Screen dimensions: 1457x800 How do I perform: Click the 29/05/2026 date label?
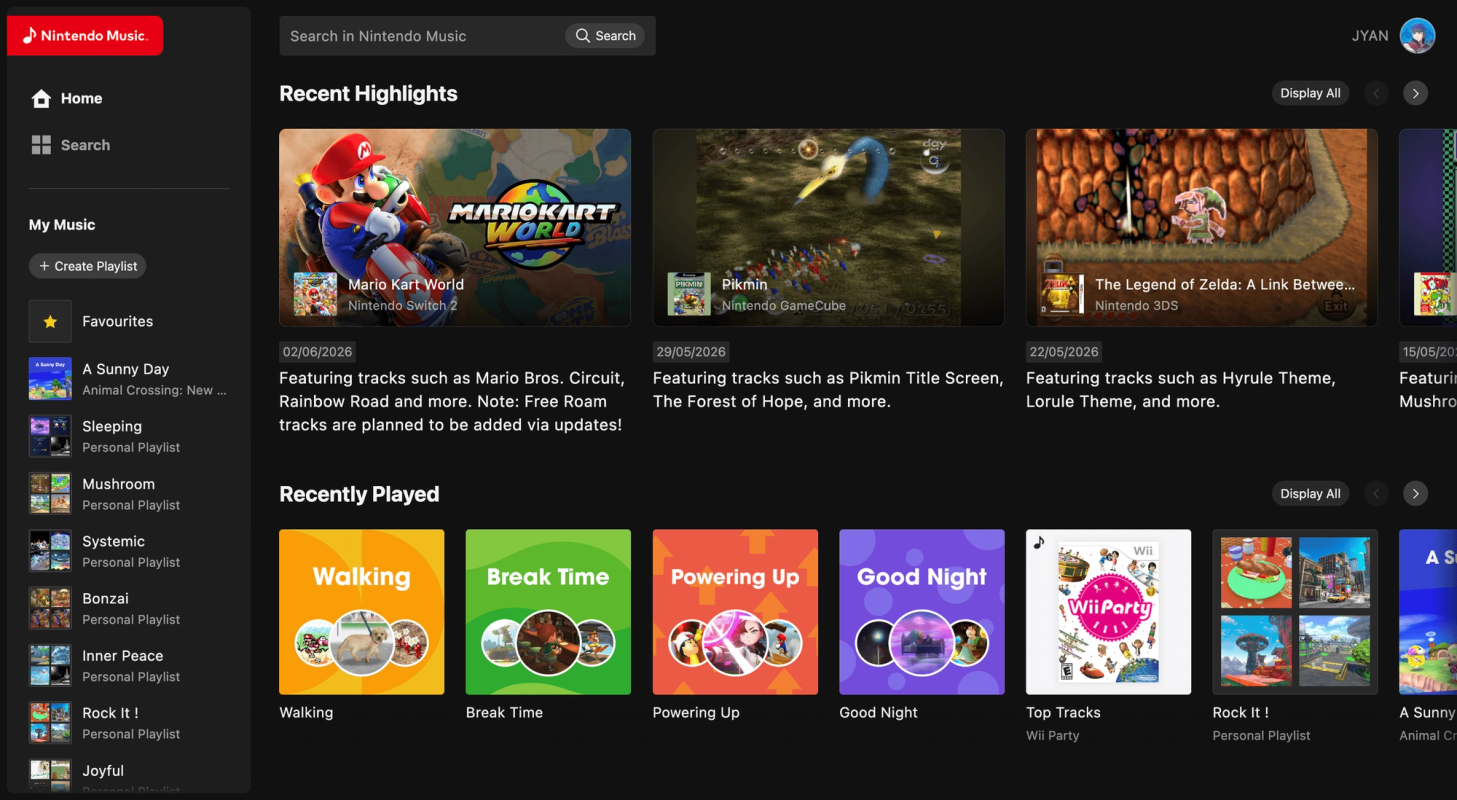(691, 352)
